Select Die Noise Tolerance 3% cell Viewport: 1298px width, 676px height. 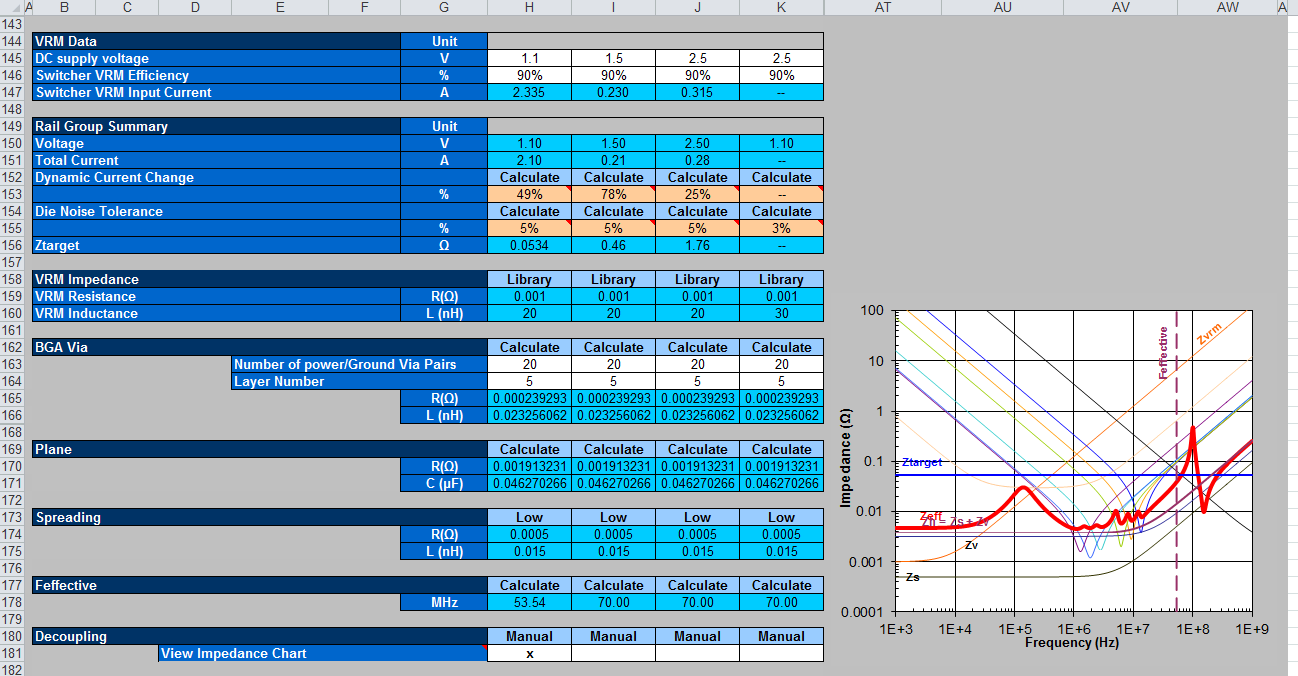(781, 228)
